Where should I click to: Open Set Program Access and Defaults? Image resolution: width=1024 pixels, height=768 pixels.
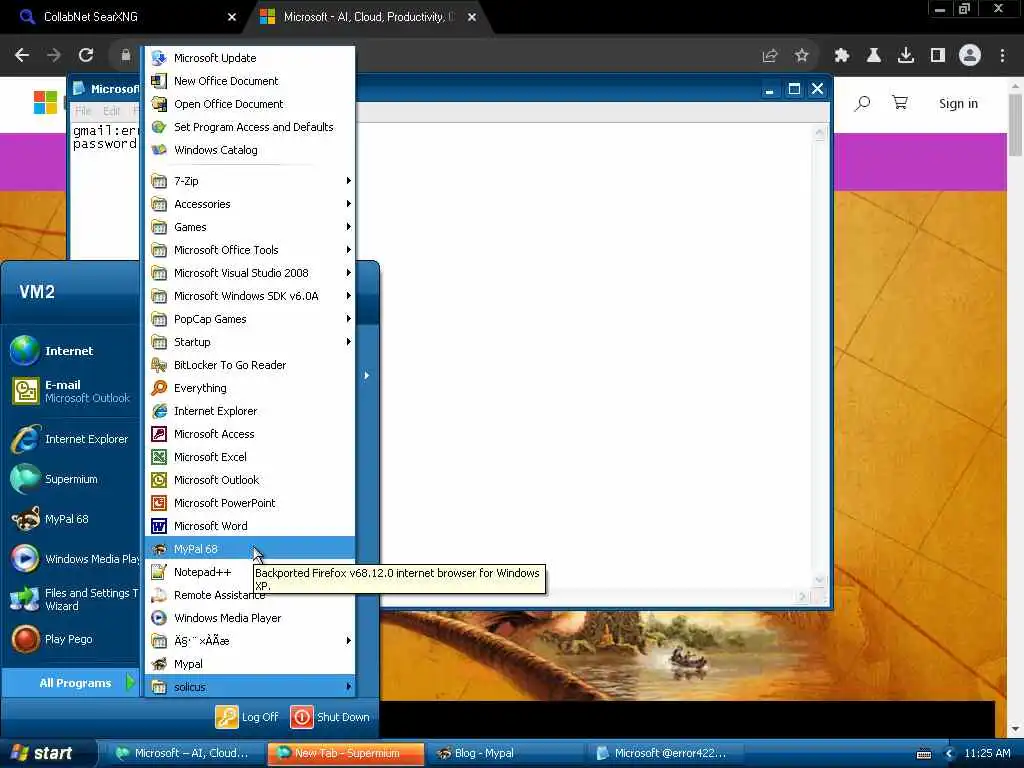coord(249,127)
